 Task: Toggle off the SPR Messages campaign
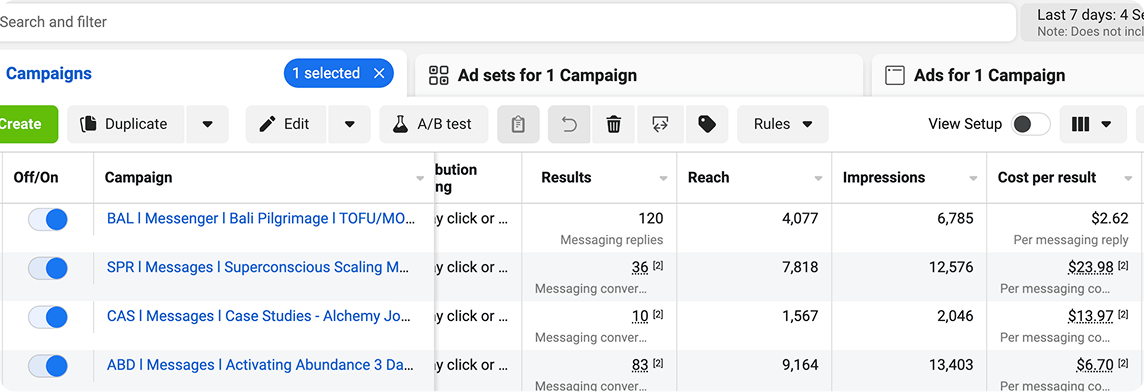pyautogui.click(x=48, y=268)
